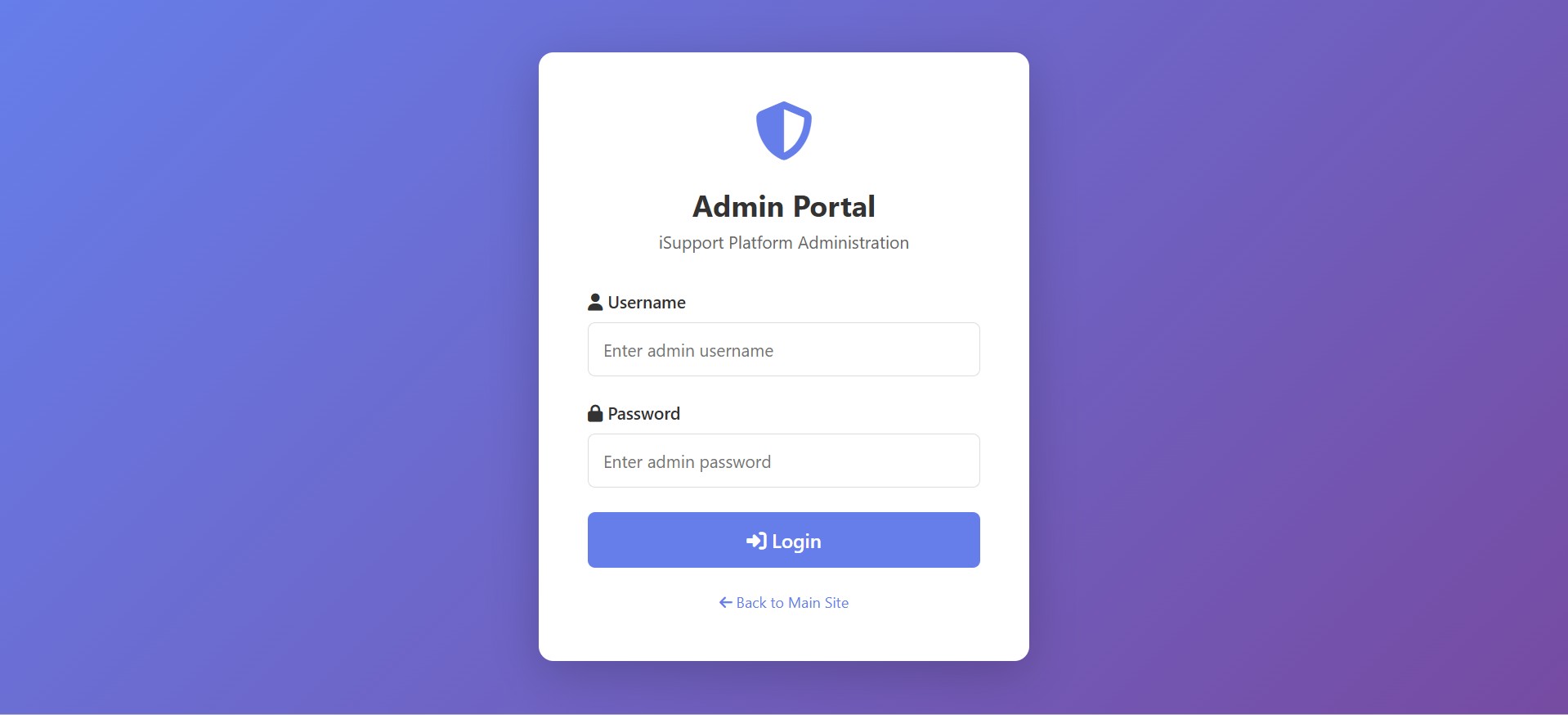Click the 'Enter admin username' placeholder text
Screen dimensions: 1568x715
click(x=688, y=351)
